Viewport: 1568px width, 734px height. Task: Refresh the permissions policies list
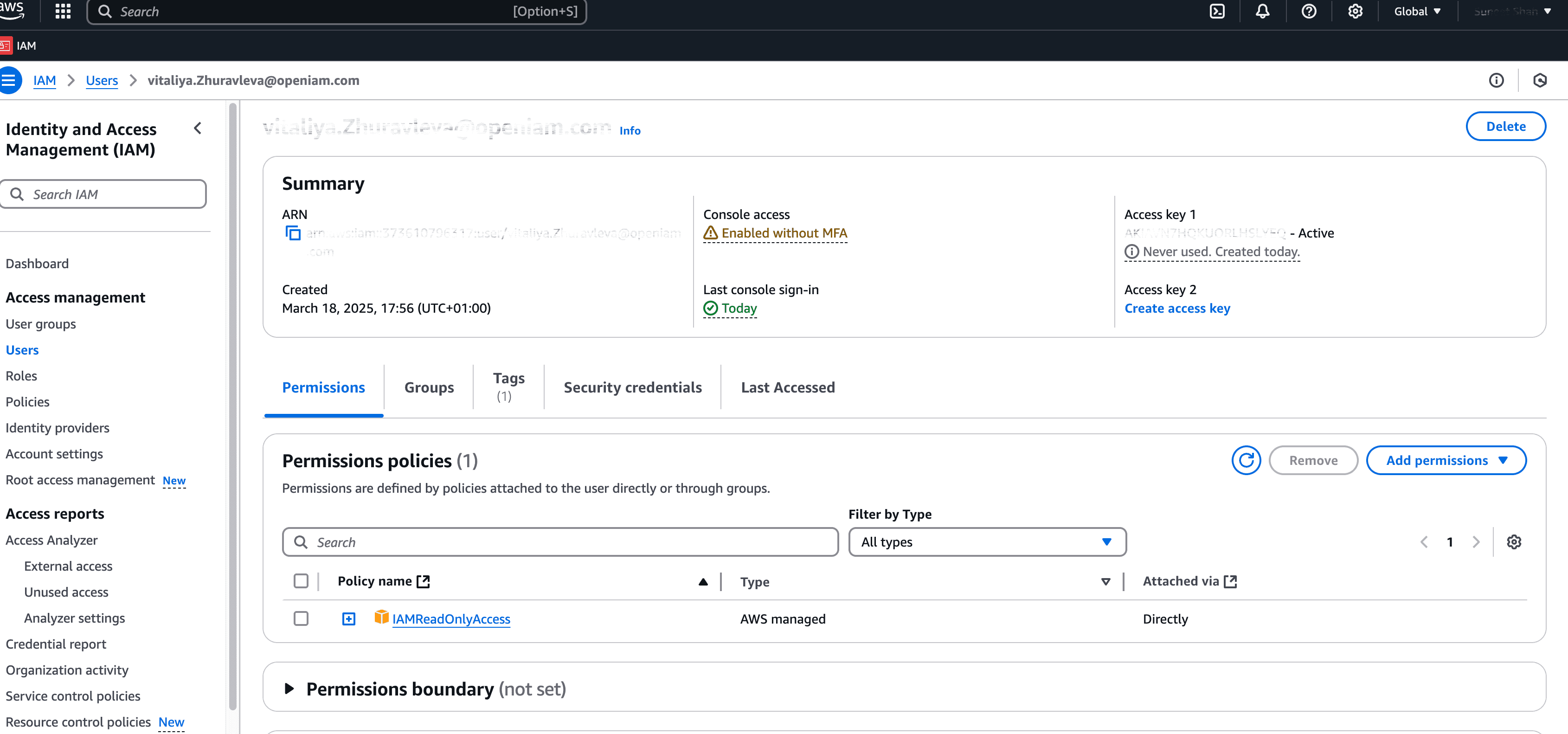(x=1246, y=460)
